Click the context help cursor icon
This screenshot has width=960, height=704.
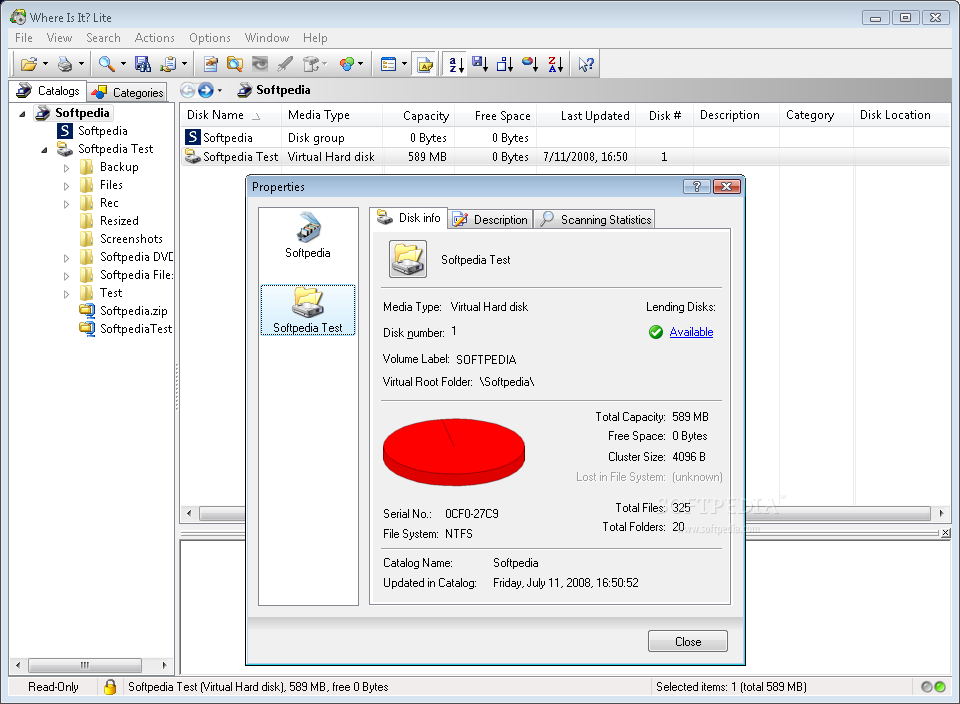click(x=586, y=64)
